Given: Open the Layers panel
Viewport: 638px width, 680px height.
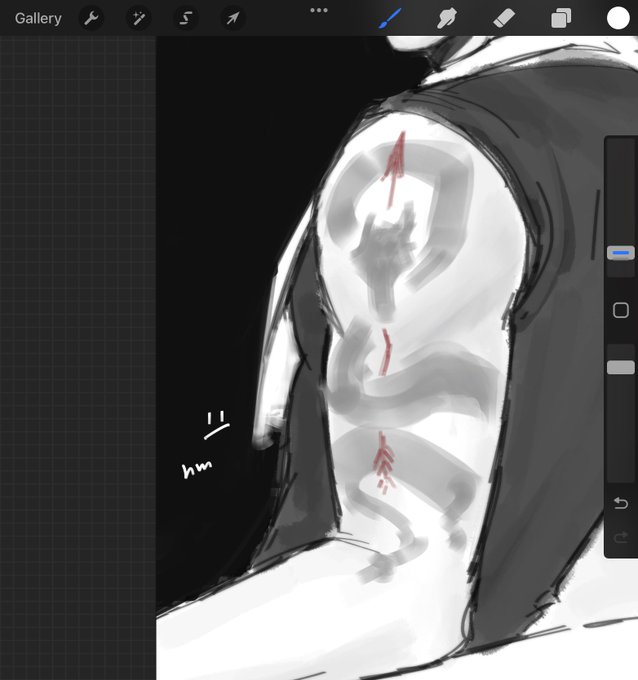Looking at the screenshot, I should pyautogui.click(x=561, y=19).
